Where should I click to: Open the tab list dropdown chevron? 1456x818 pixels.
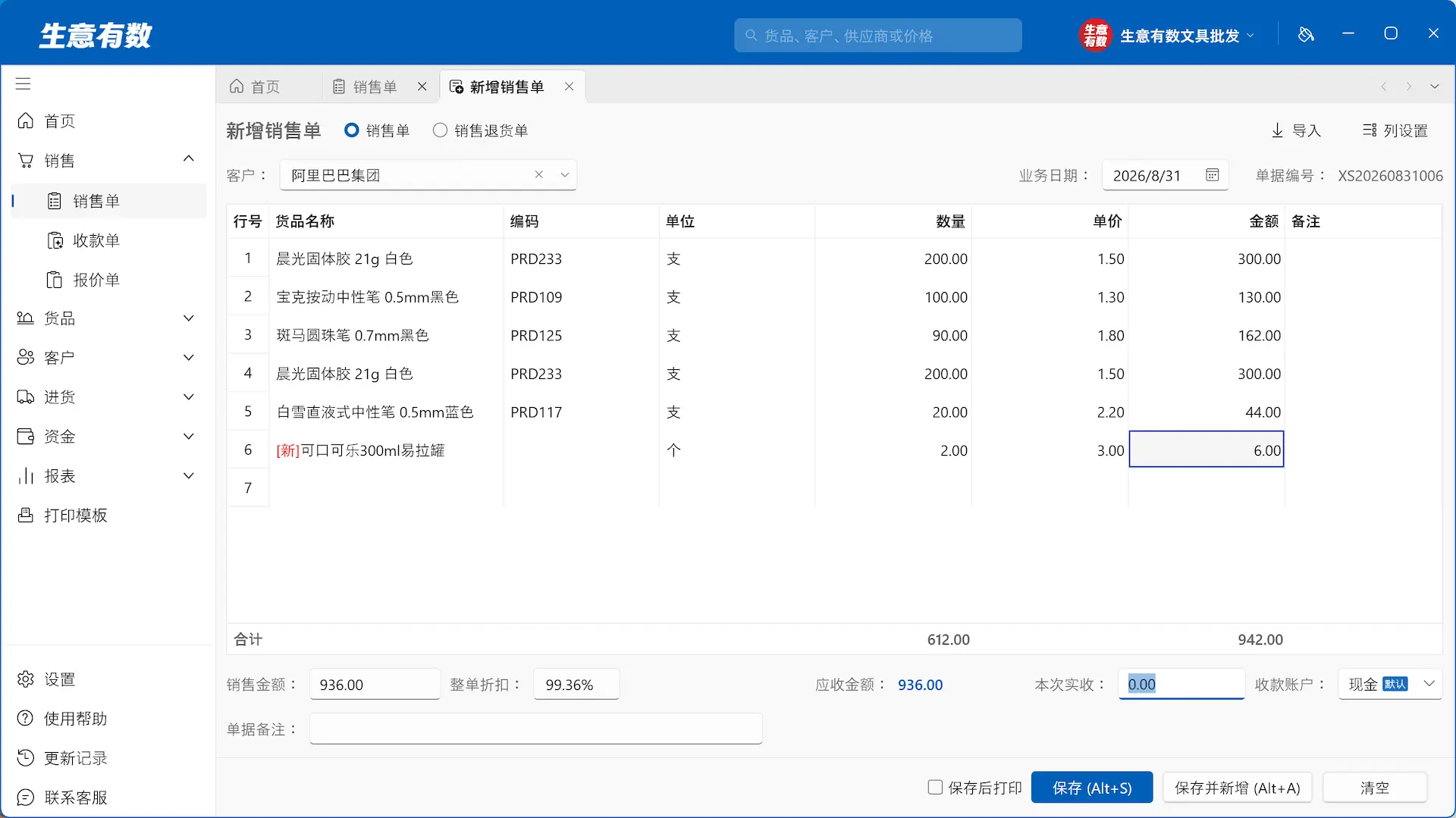click(x=1435, y=86)
